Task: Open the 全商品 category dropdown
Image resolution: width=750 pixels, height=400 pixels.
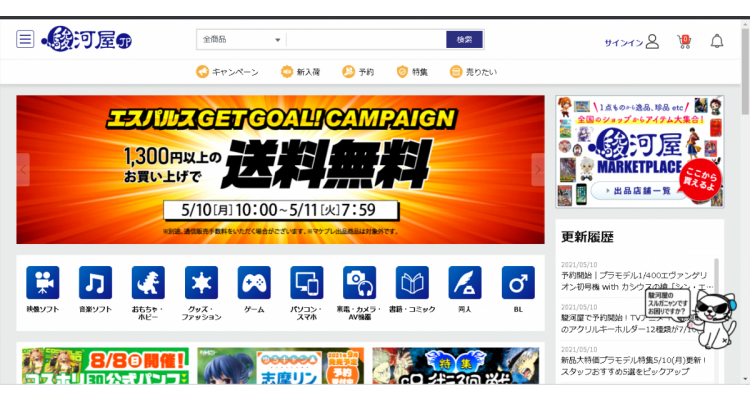Action: click(242, 40)
